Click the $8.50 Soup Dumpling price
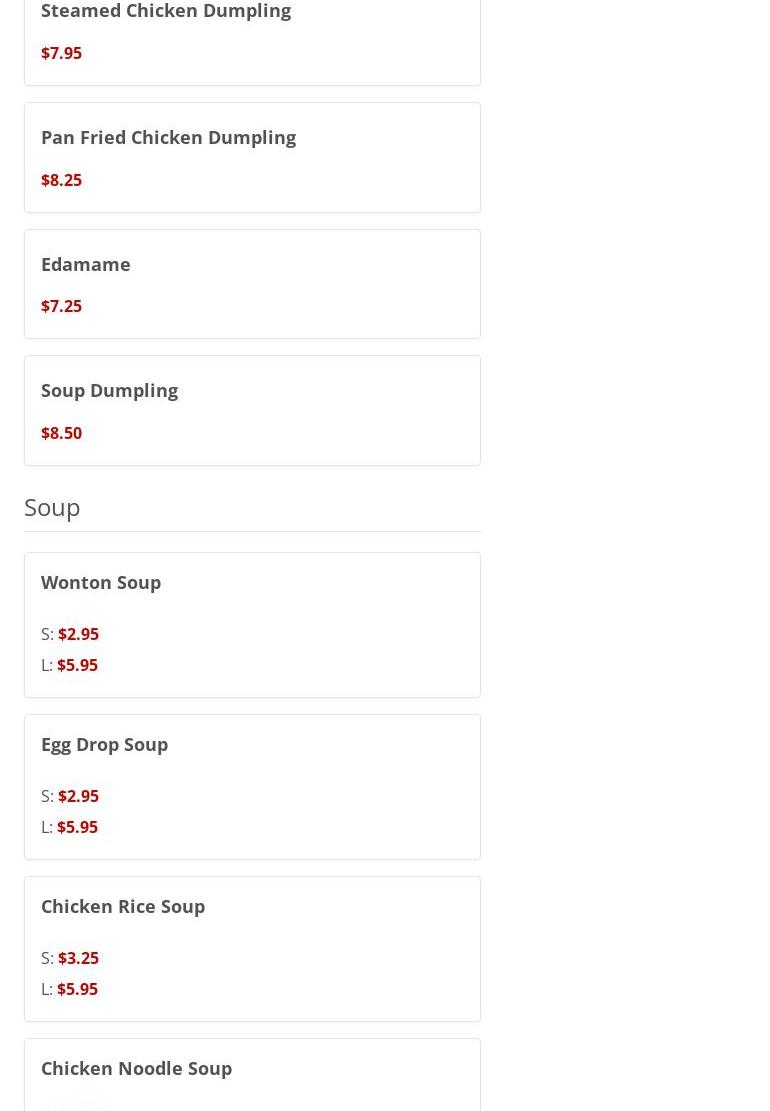770x1111 pixels. point(61,433)
